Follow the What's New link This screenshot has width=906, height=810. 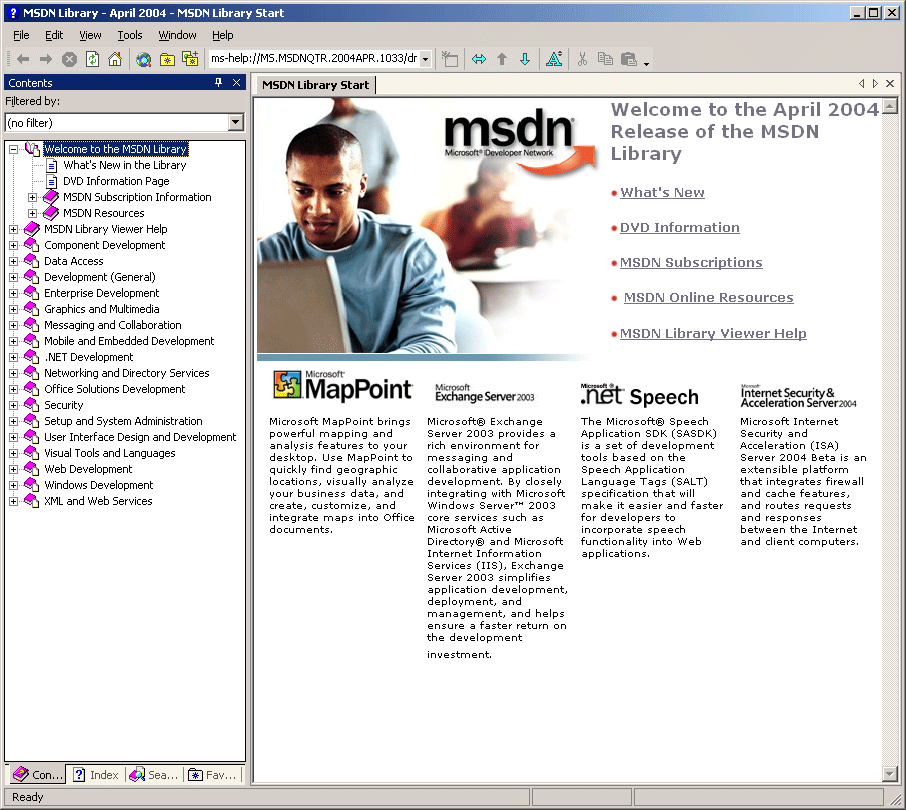point(662,192)
